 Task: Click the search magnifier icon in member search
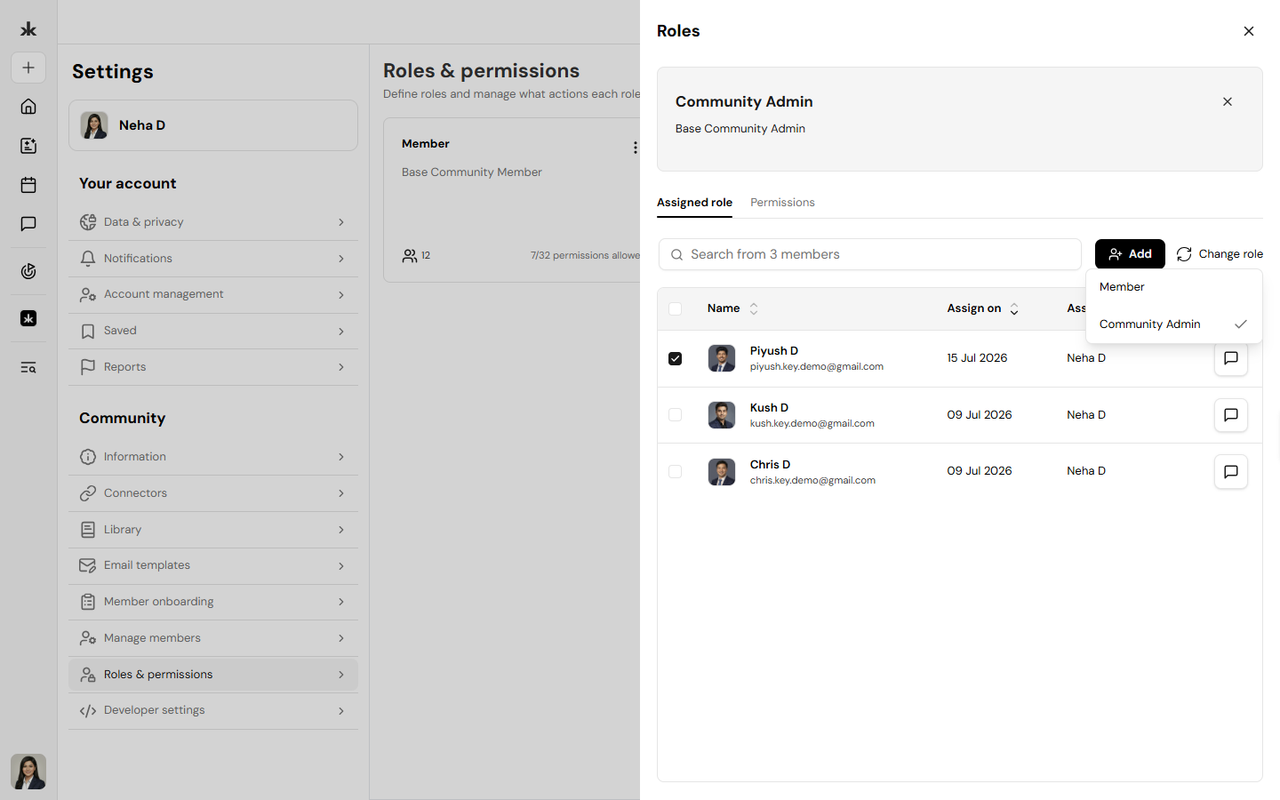tap(677, 255)
